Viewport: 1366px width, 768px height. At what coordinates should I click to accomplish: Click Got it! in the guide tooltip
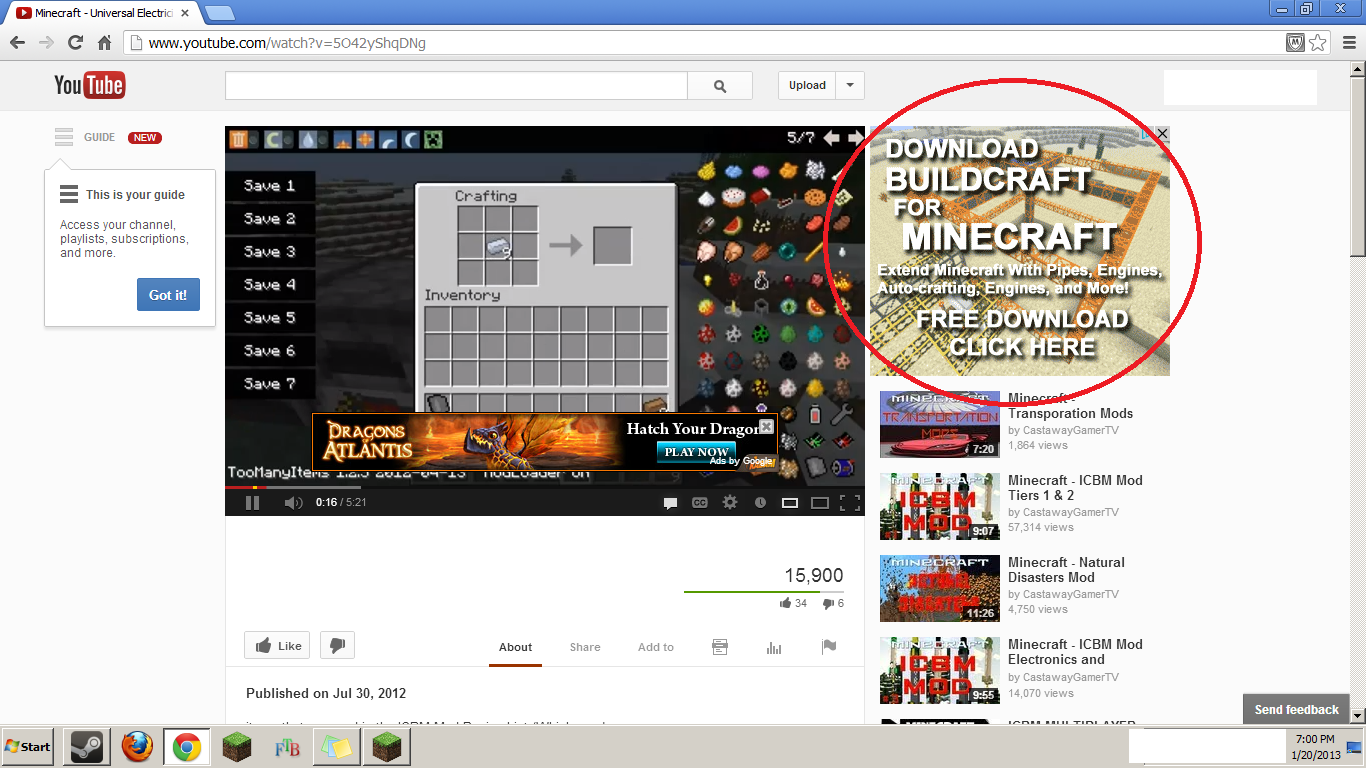168,295
